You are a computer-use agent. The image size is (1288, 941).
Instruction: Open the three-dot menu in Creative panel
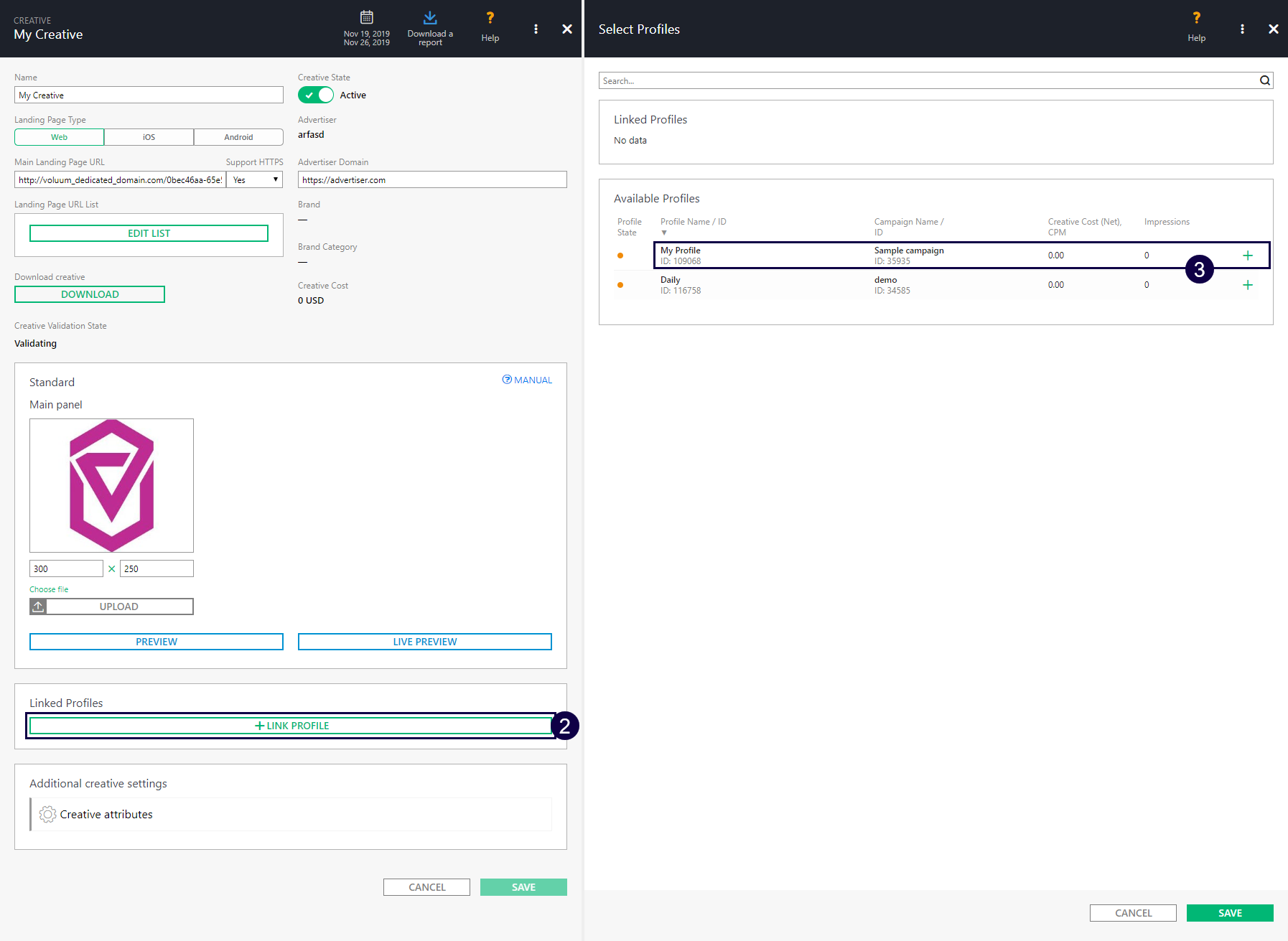point(536,29)
